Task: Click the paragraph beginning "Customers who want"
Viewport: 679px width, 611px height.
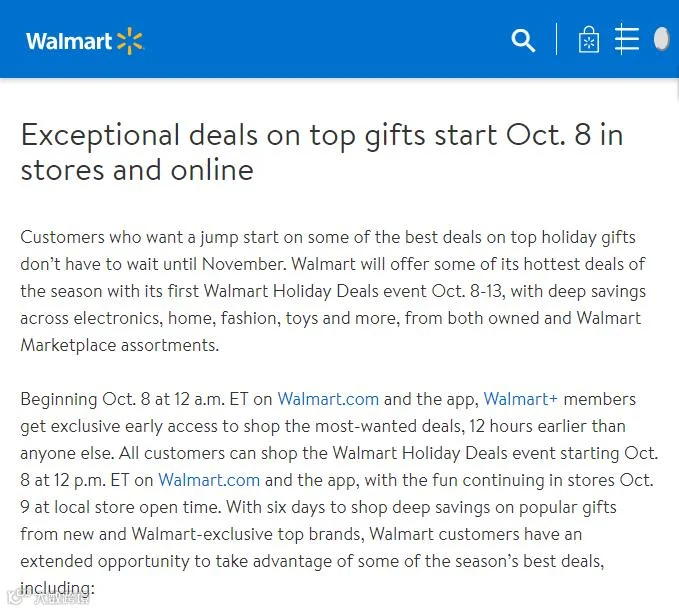Action: (333, 291)
